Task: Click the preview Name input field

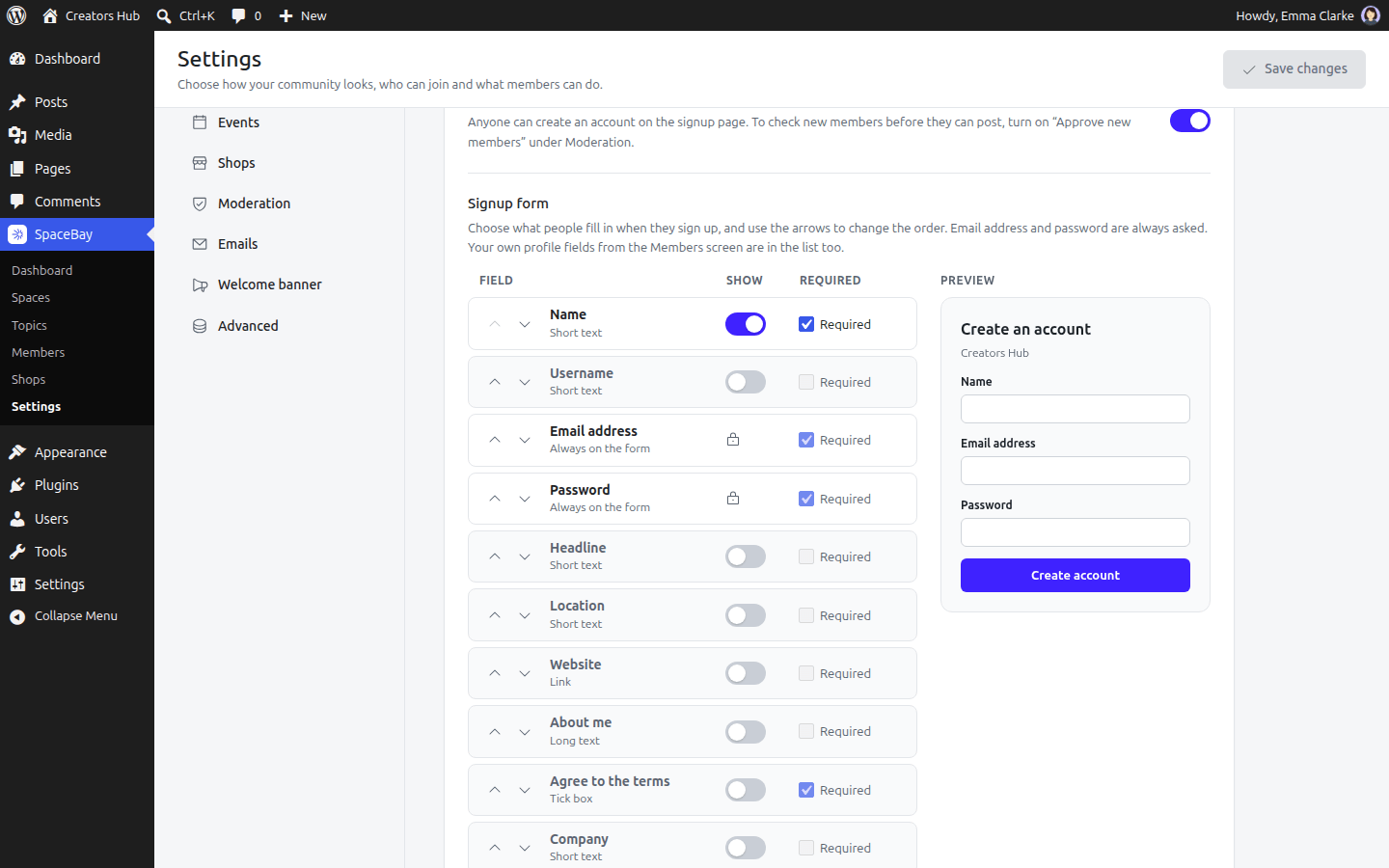Action: coord(1076,409)
